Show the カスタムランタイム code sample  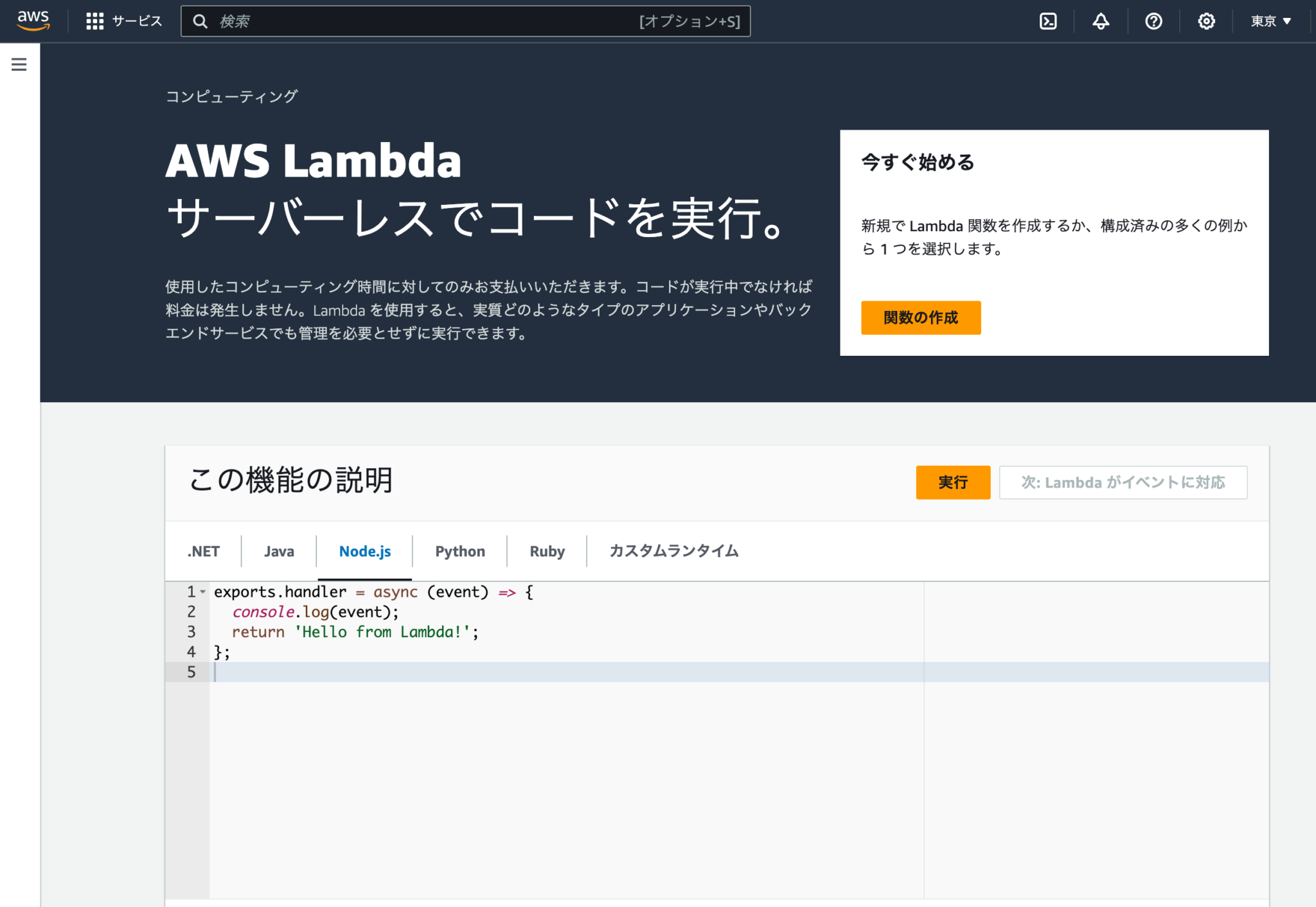(x=672, y=550)
